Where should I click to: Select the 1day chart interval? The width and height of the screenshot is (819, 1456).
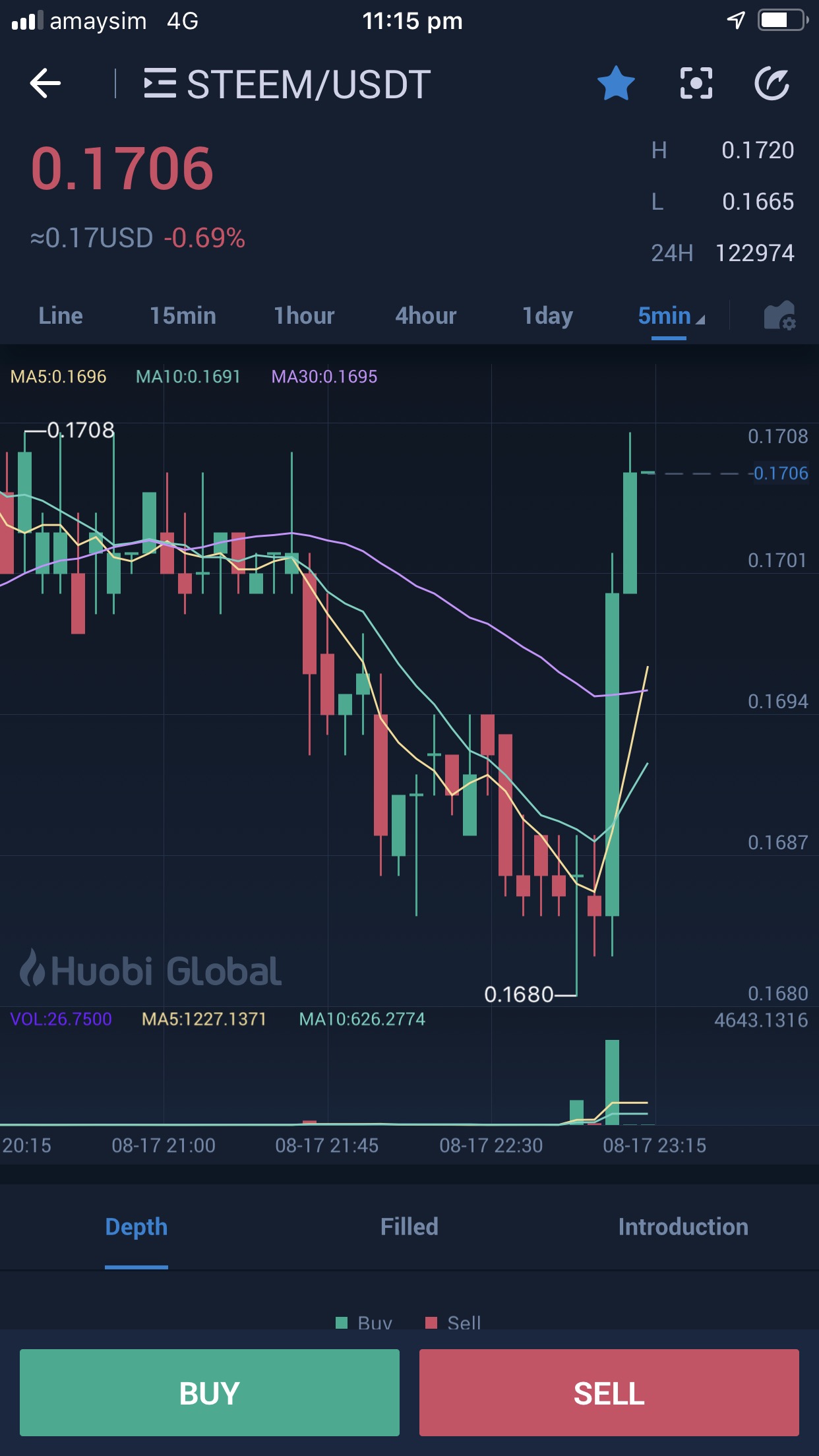547,316
